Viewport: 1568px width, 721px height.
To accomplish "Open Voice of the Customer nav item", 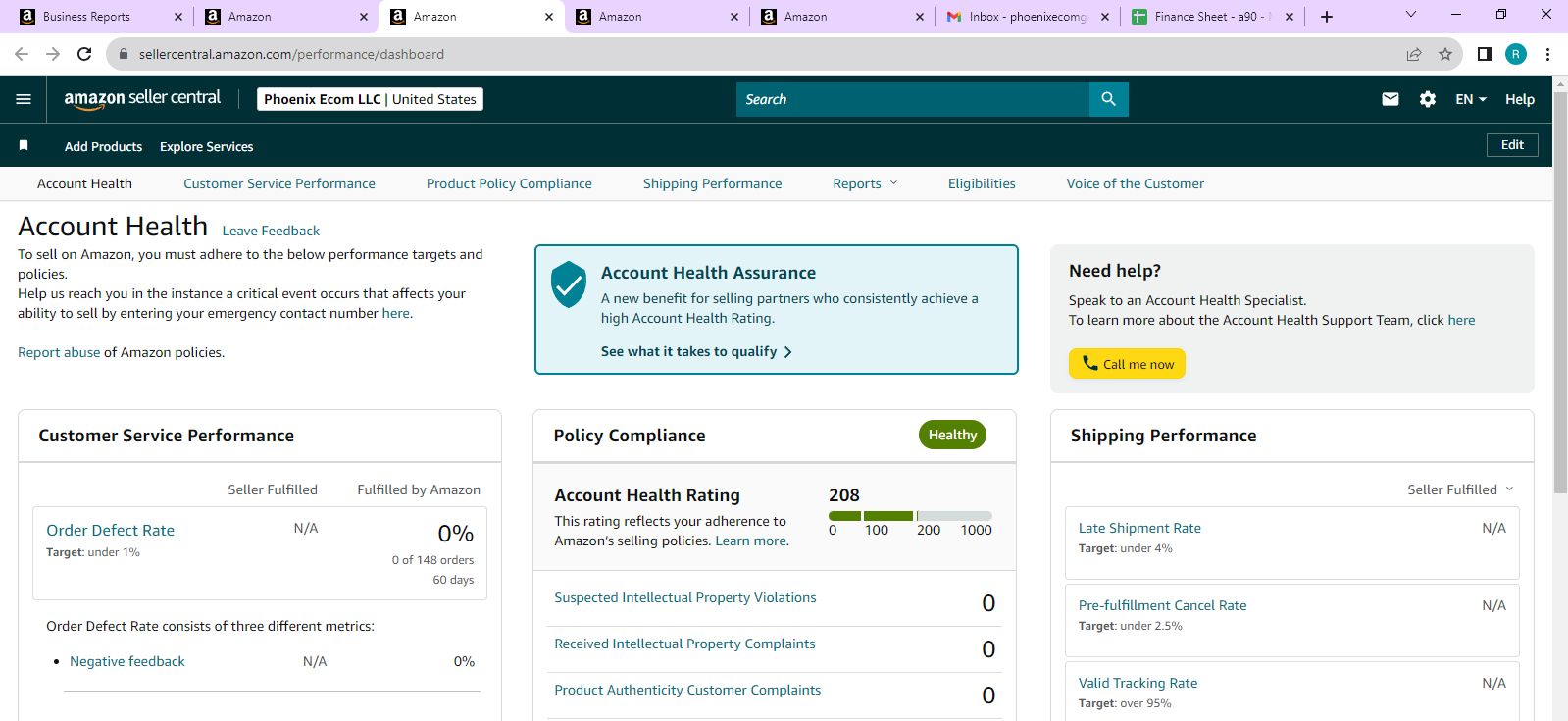I will [1136, 183].
